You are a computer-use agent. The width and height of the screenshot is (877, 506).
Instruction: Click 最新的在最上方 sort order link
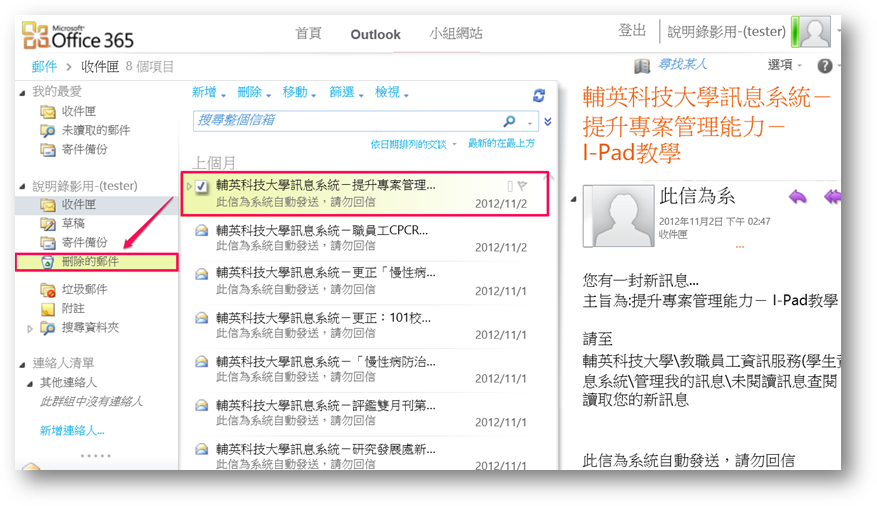(x=501, y=144)
